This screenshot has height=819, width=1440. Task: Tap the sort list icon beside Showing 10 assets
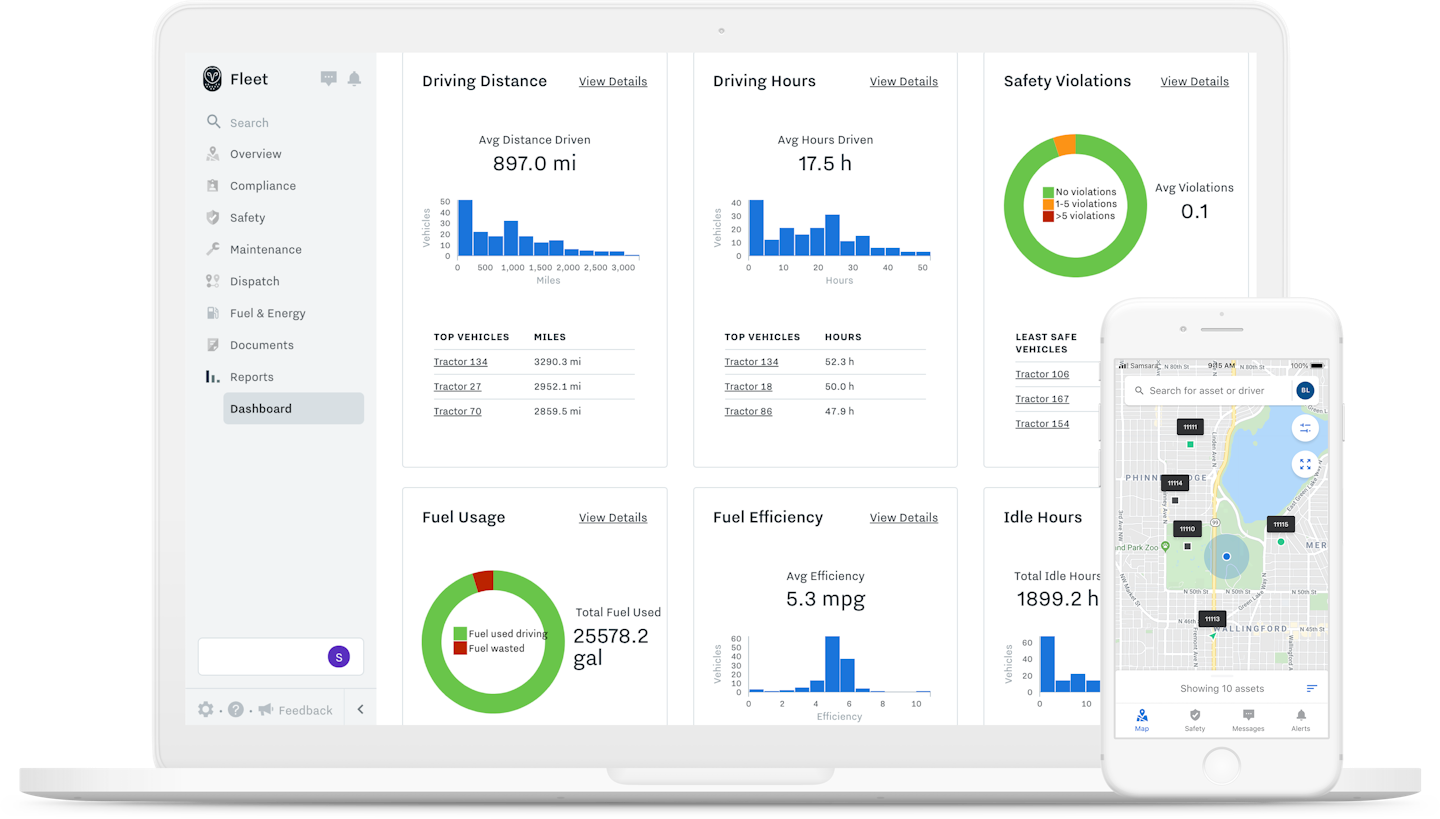pos(1311,688)
